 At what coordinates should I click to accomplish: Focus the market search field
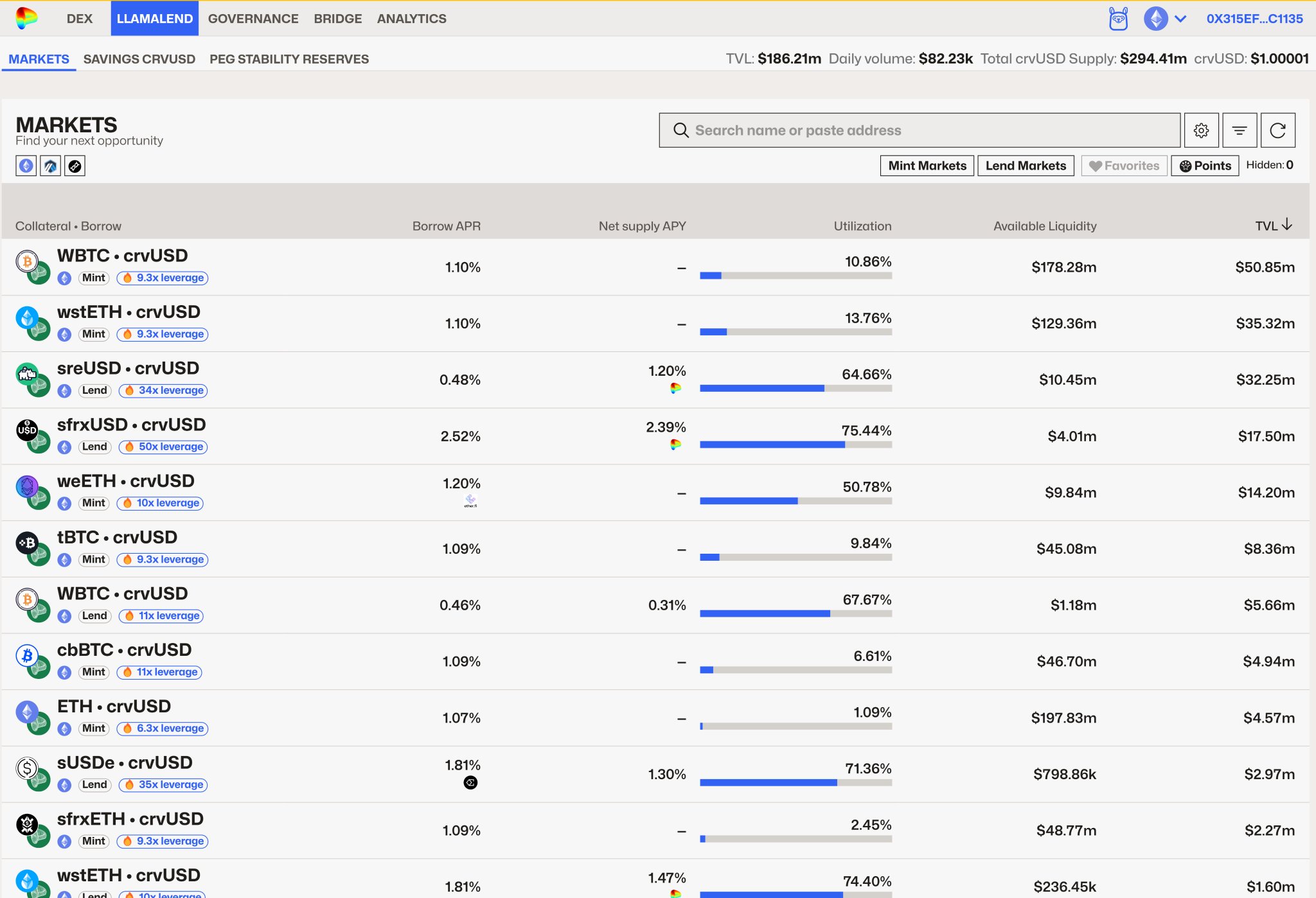pyautogui.click(x=920, y=130)
